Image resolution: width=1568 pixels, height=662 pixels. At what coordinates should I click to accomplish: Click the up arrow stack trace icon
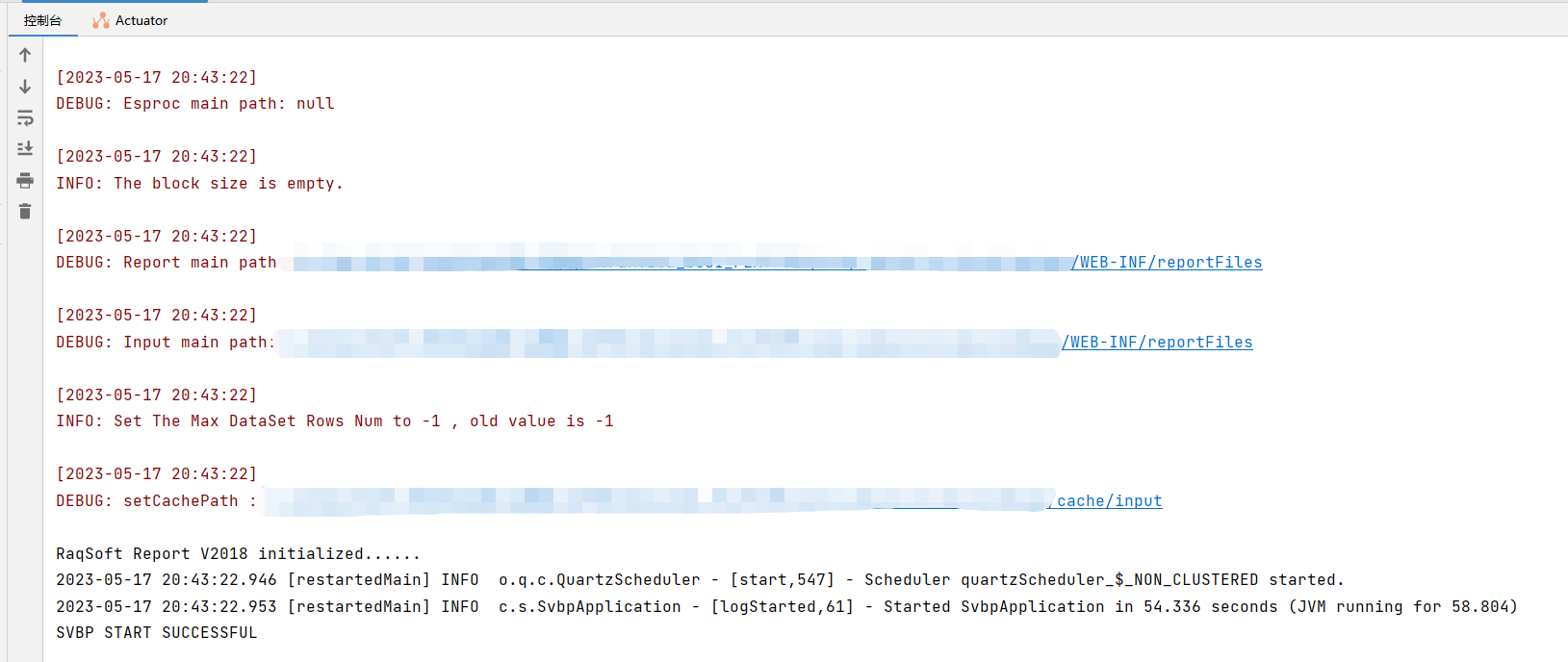coord(25,55)
